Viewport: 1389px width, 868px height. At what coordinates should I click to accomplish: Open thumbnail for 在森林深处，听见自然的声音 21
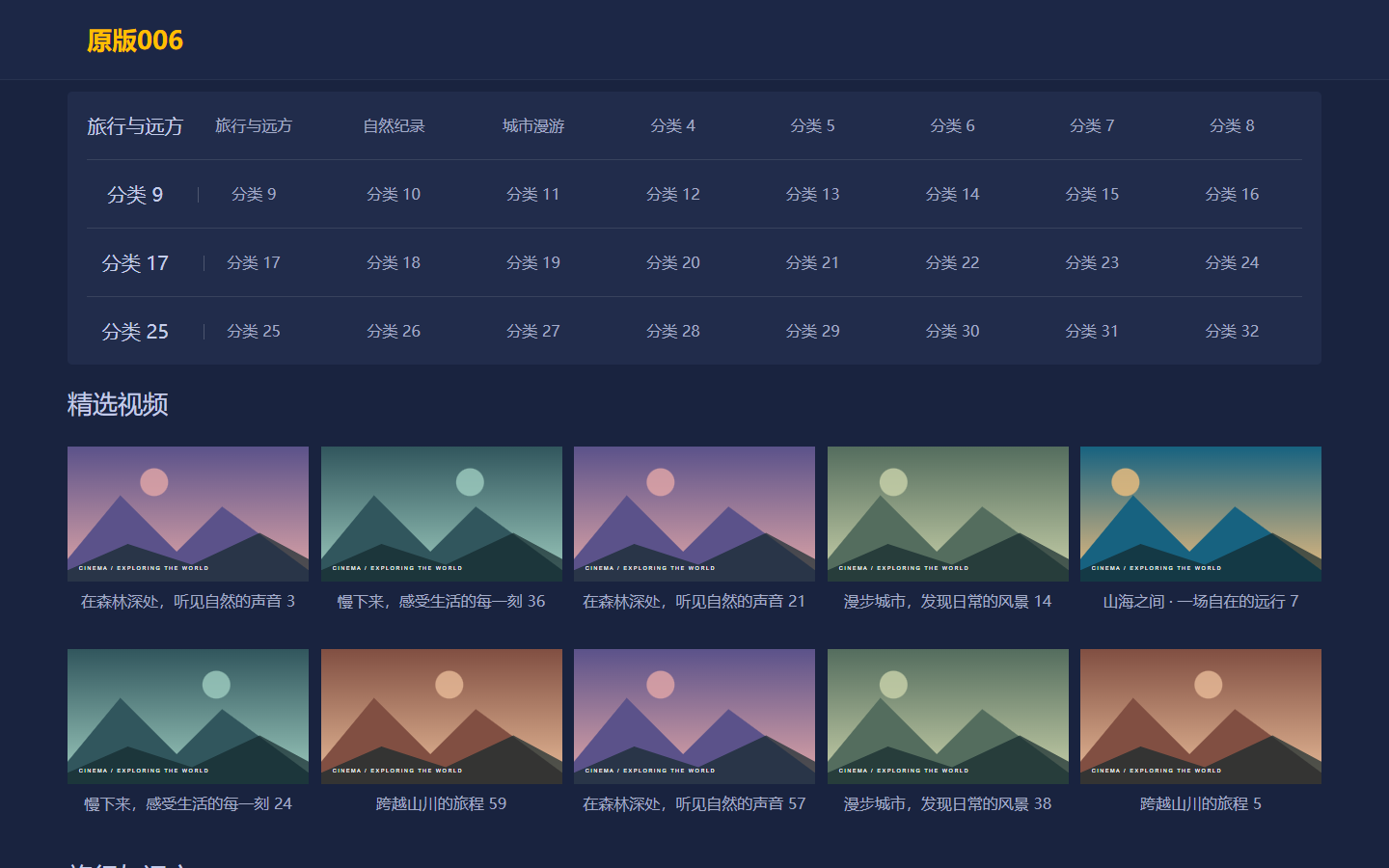694,514
